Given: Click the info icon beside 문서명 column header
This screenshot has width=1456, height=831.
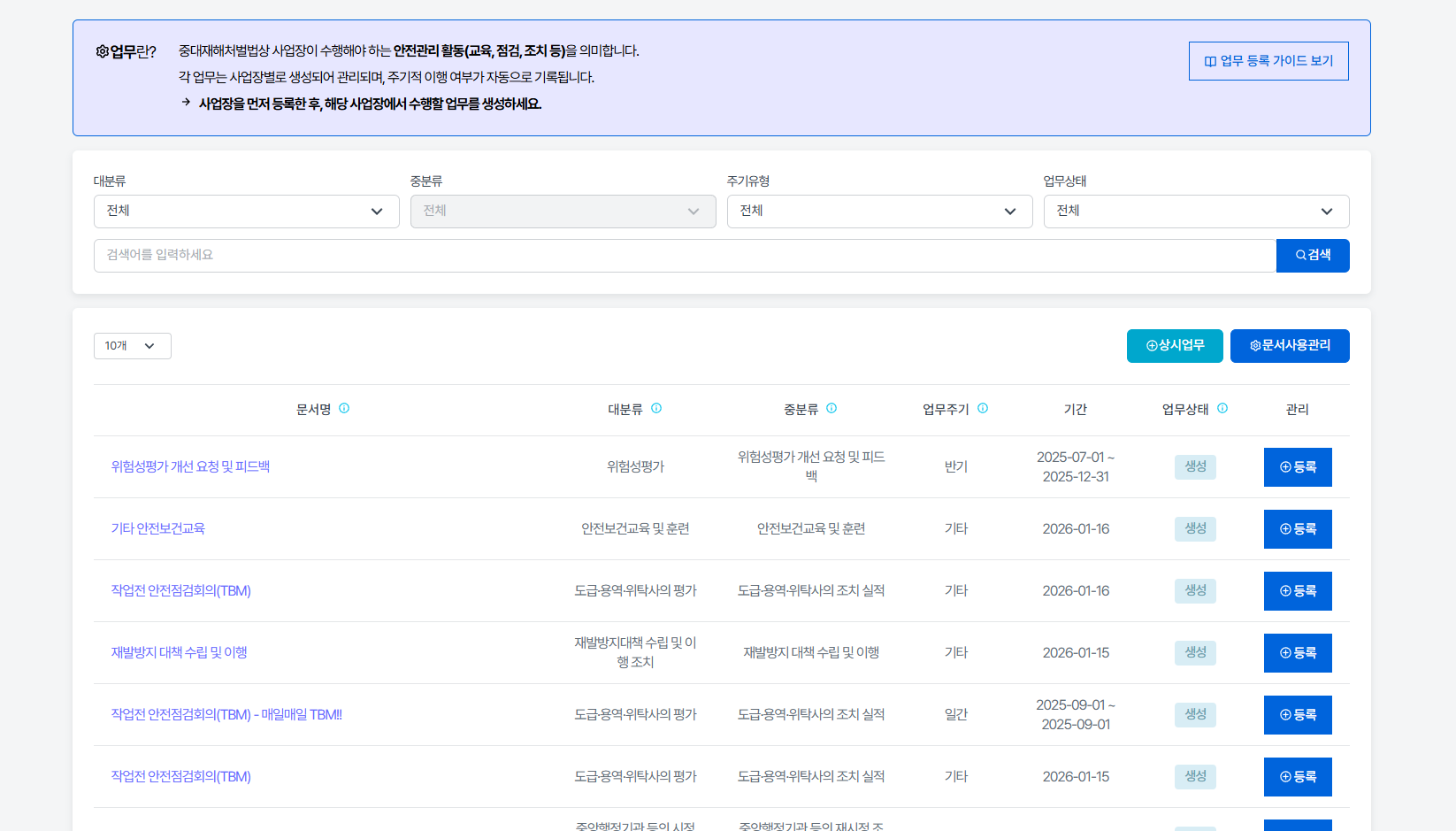Looking at the screenshot, I should 345,408.
